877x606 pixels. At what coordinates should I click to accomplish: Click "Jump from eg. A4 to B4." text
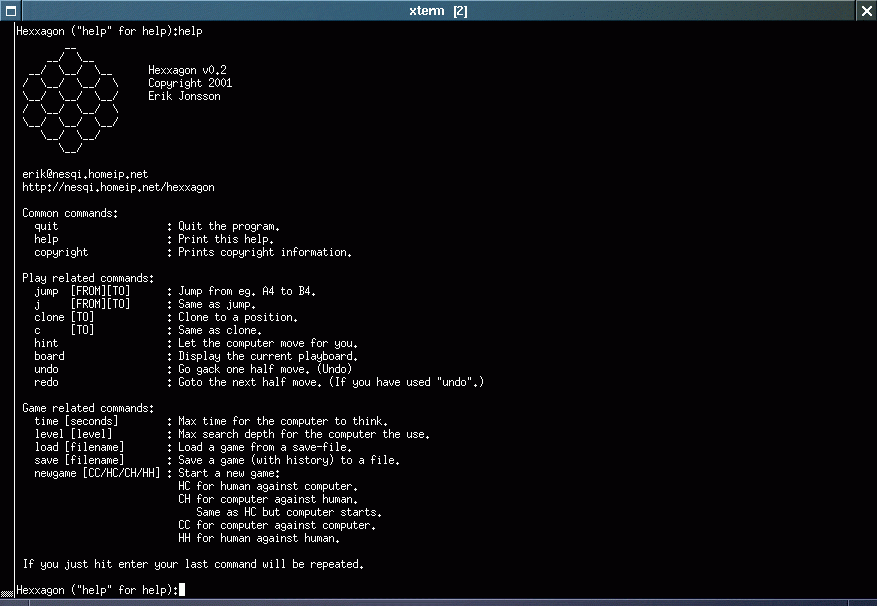(x=247, y=291)
